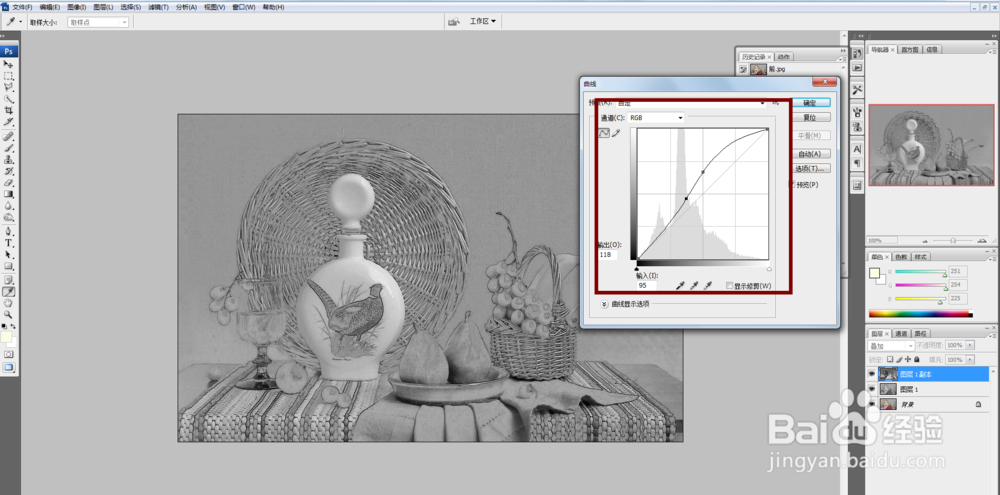This screenshot has width=1000, height=495.
Task: Click the foreground color swatch in toolbox
Action: coord(6,336)
